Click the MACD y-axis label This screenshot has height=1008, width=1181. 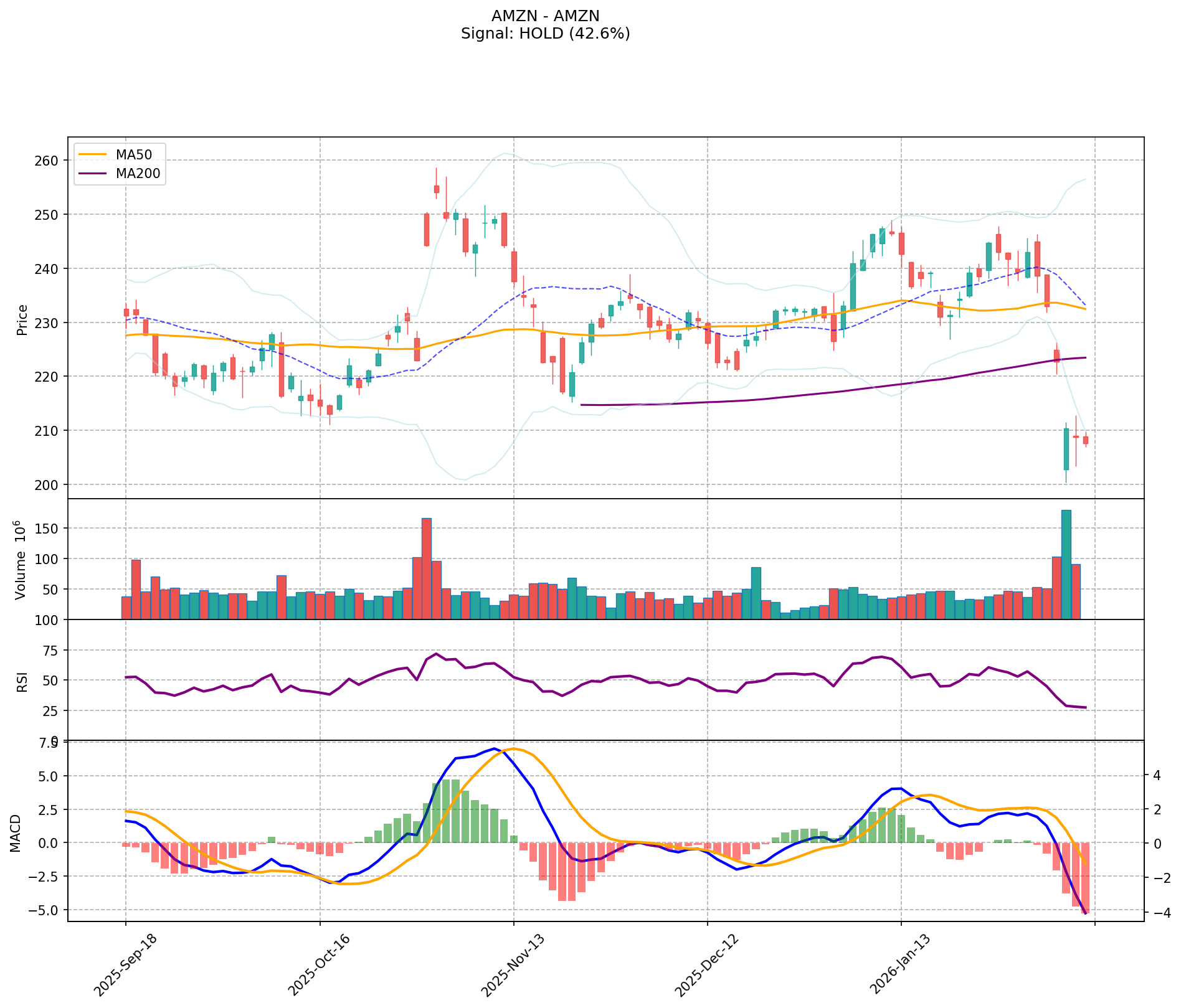[x=16, y=833]
